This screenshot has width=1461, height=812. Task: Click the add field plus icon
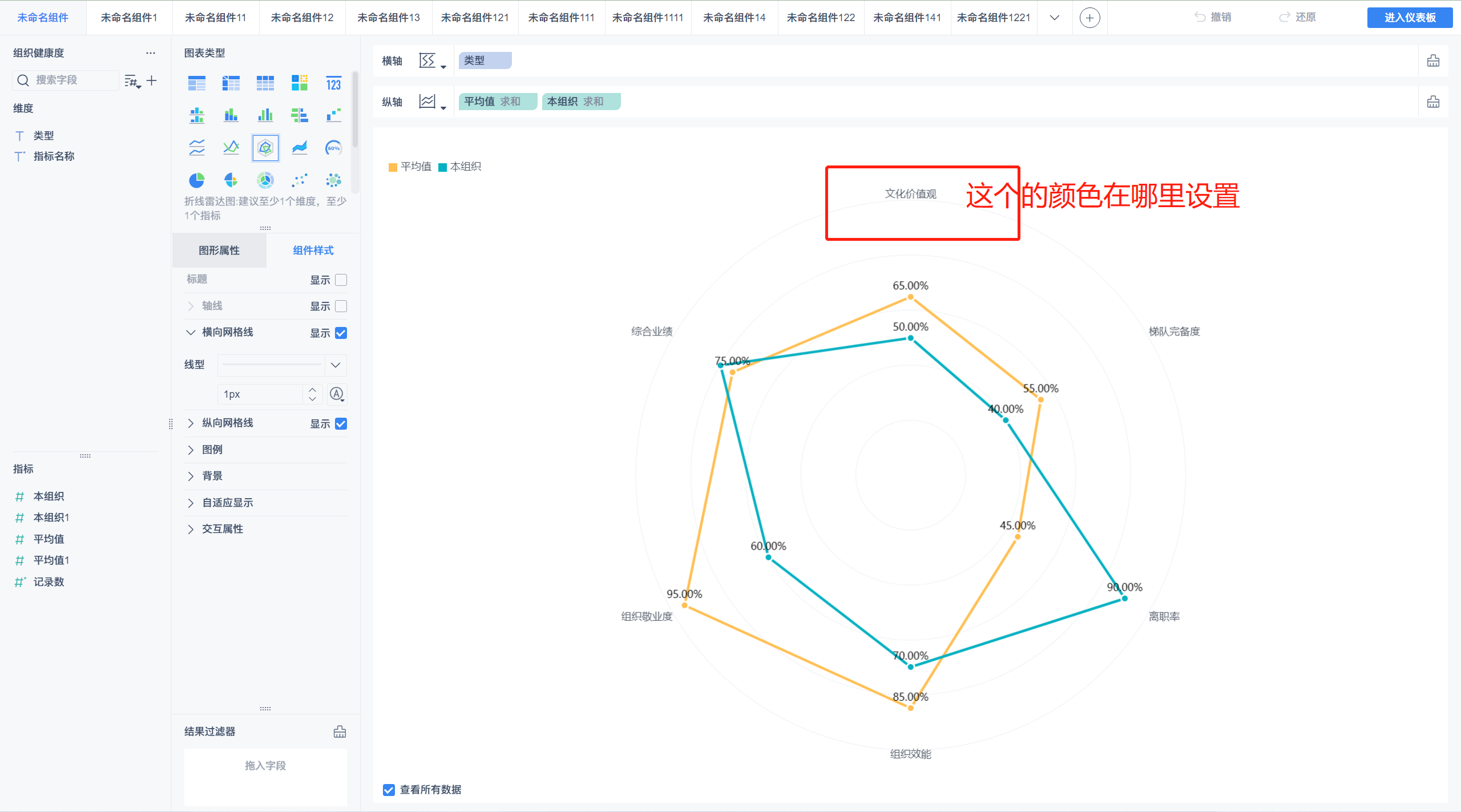click(x=152, y=80)
